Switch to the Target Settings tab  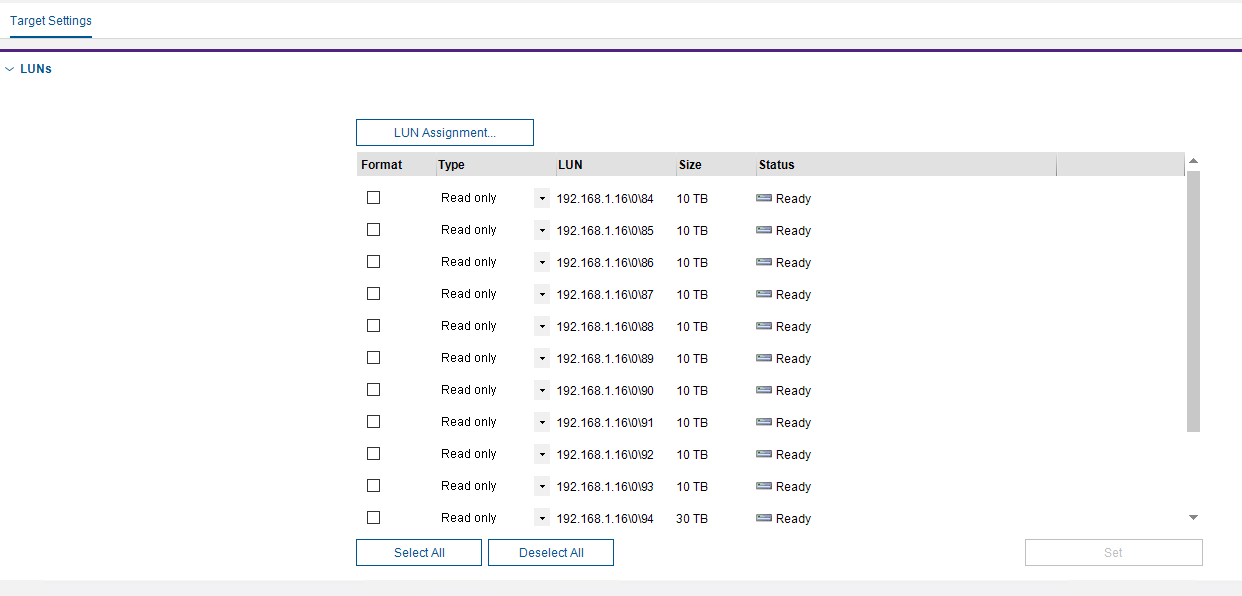[x=51, y=21]
